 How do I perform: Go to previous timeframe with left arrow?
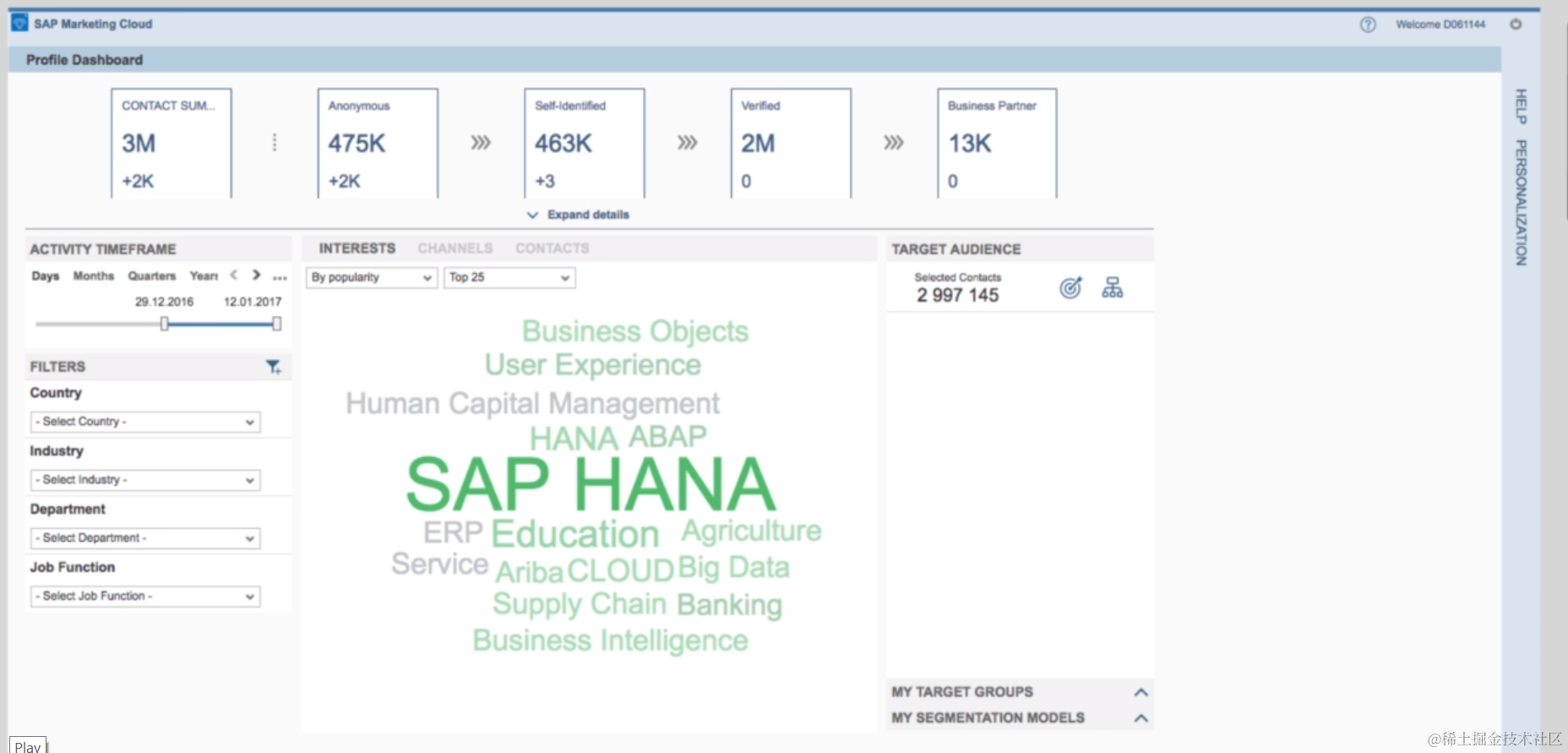click(234, 275)
